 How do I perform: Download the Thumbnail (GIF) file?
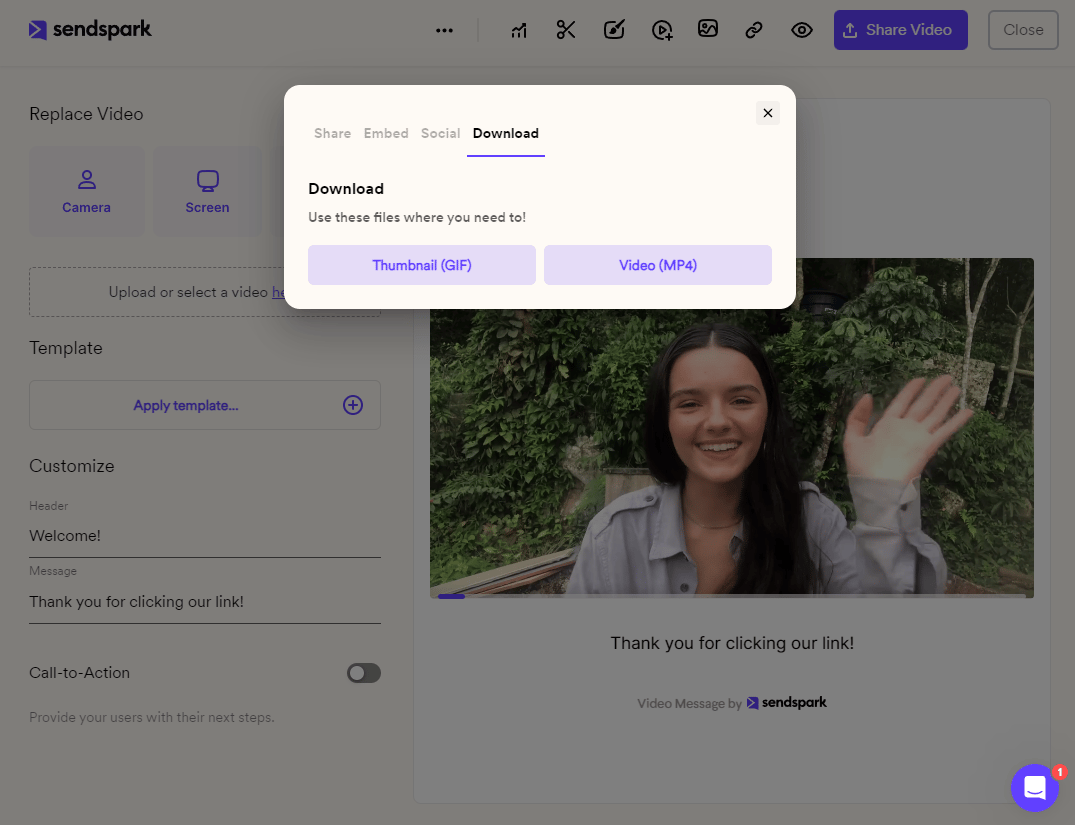click(422, 265)
